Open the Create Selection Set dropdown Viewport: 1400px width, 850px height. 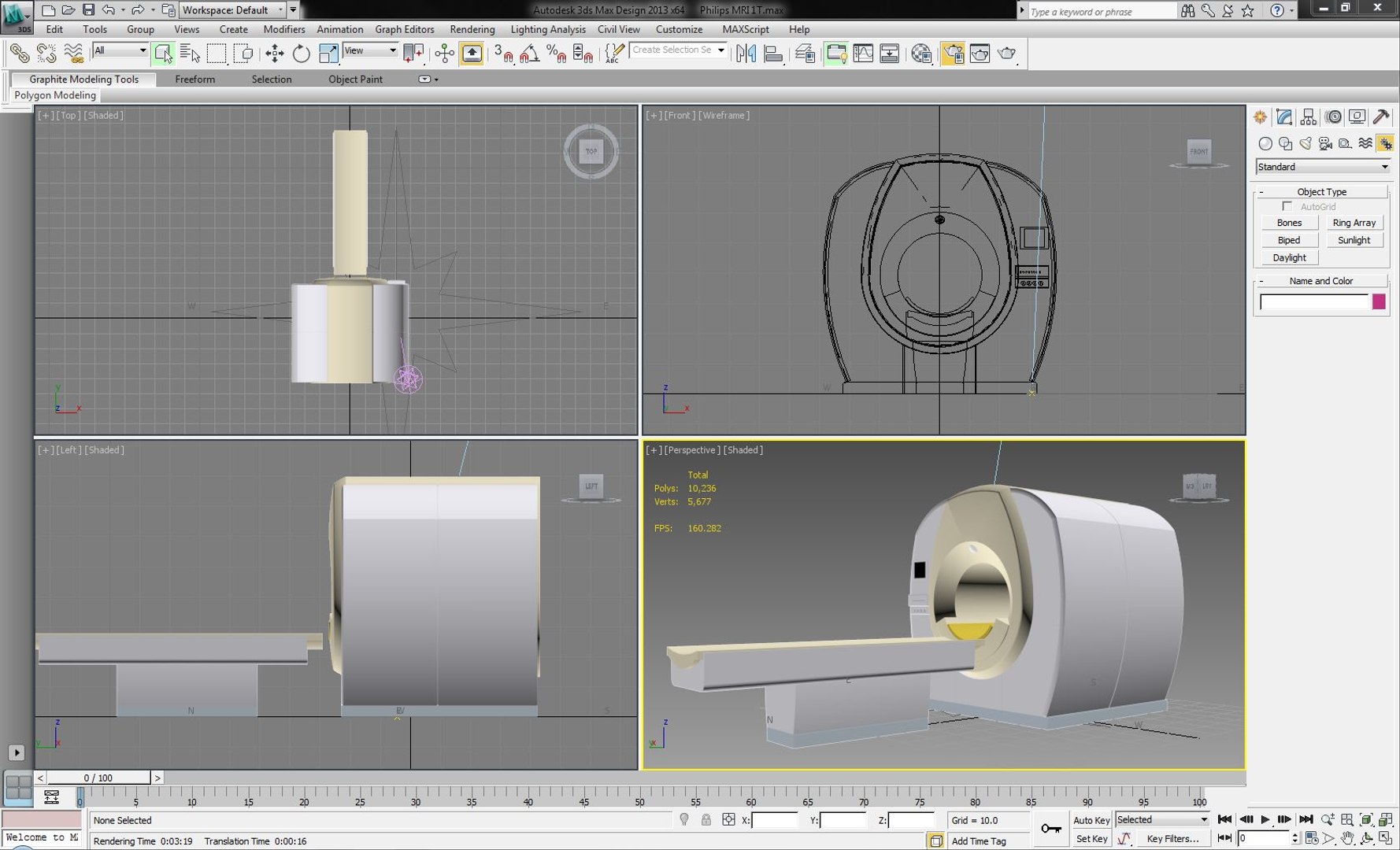[678, 50]
